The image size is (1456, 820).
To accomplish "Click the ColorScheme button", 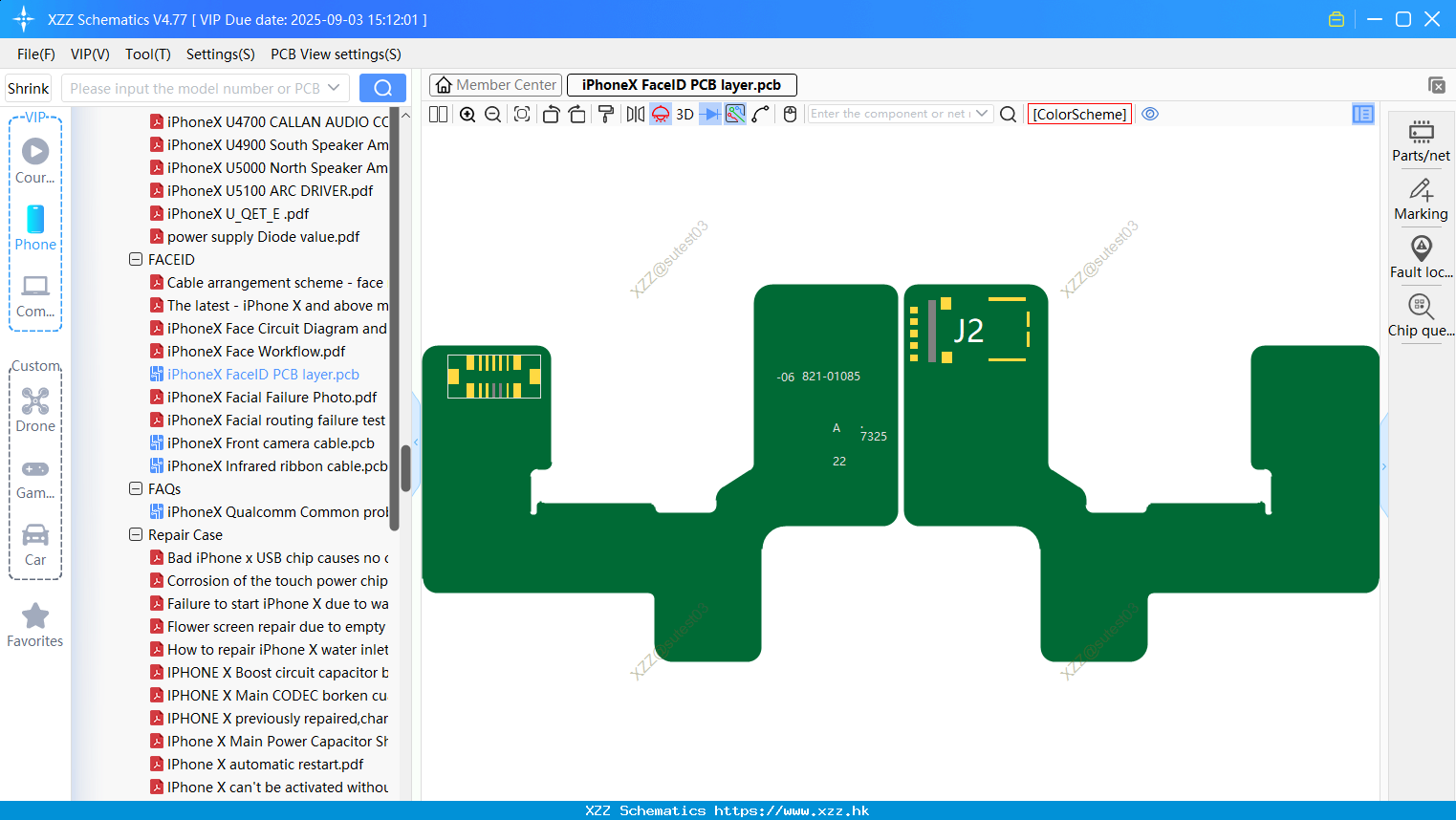I will [x=1079, y=114].
